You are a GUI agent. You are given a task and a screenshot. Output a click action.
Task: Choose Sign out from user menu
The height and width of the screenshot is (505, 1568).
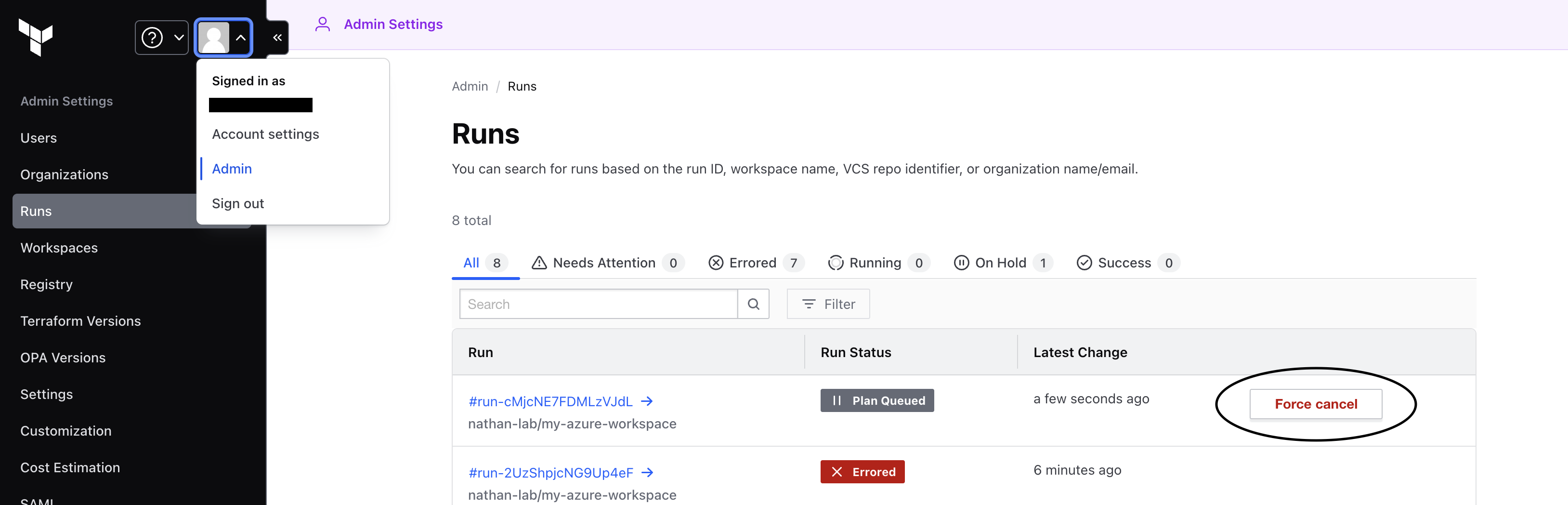pyautogui.click(x=238, y=203)
